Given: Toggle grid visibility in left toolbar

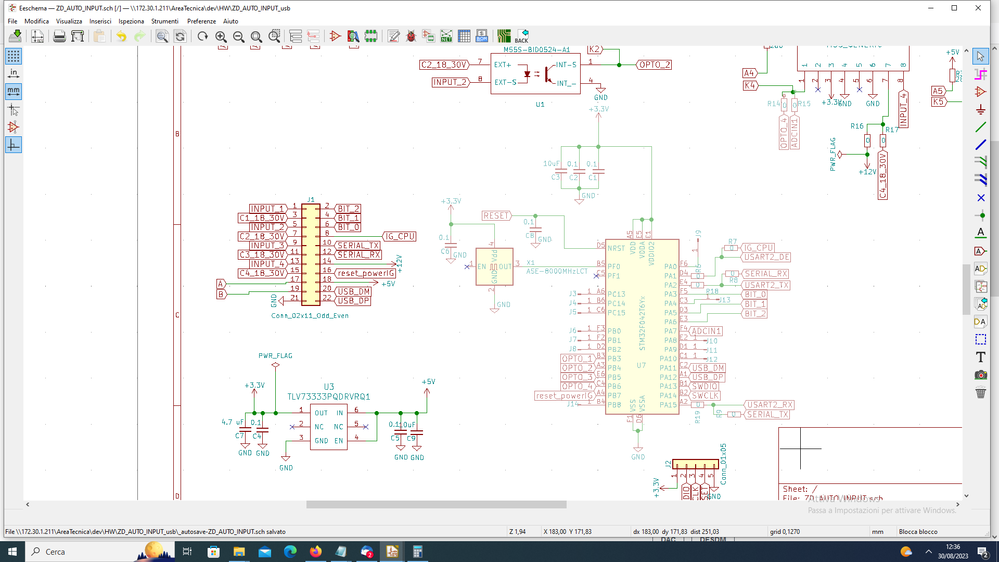Looking at the screenshot, I should [x=13, y=56].
